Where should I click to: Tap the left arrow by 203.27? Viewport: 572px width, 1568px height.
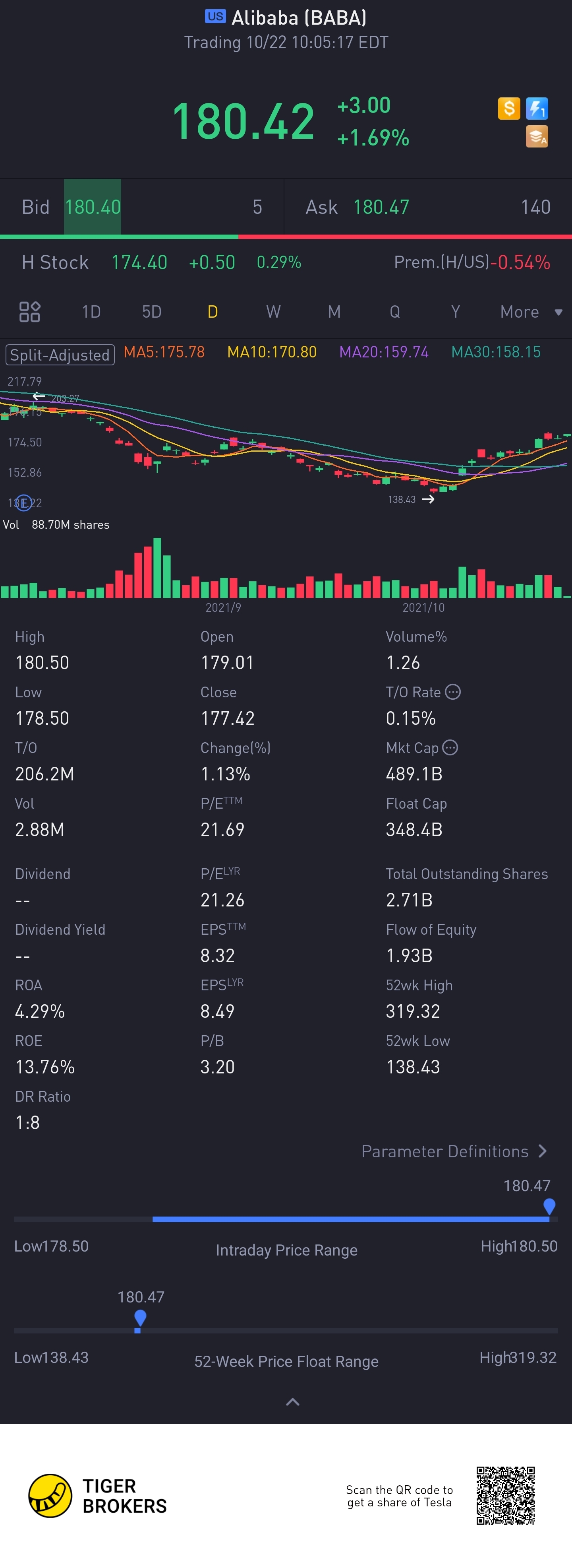click(39, 396)
